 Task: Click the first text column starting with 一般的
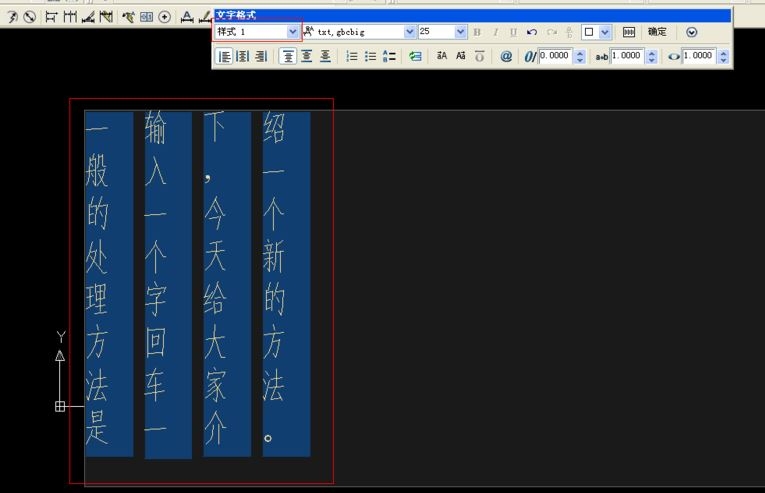109,284
